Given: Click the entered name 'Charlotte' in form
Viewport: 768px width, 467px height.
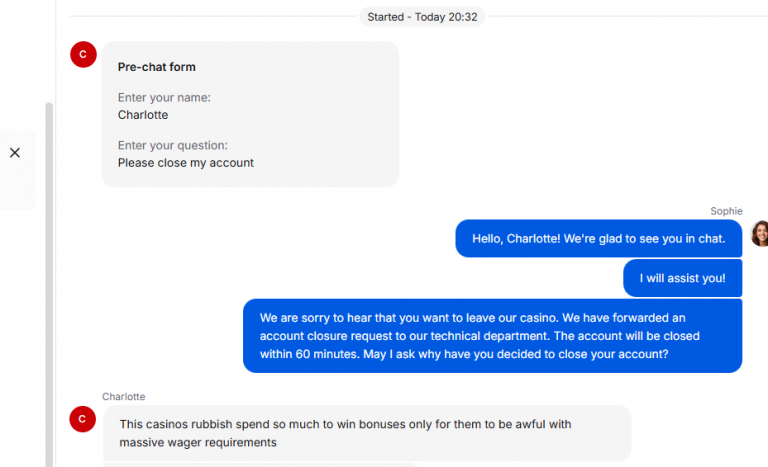Looking at the screenshot, I should point(143,115).
